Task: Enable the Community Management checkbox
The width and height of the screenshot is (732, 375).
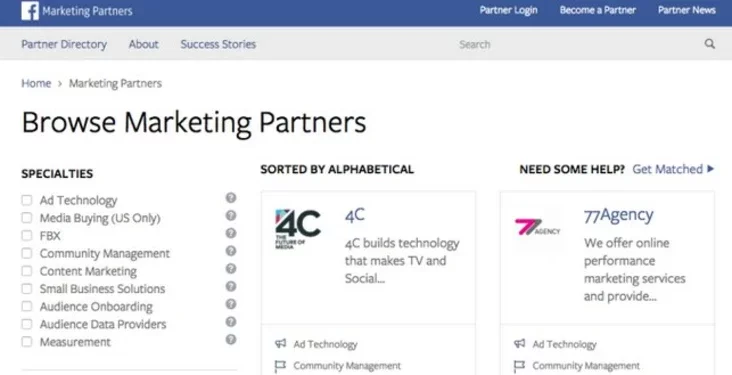Action: tap(27, 253)
